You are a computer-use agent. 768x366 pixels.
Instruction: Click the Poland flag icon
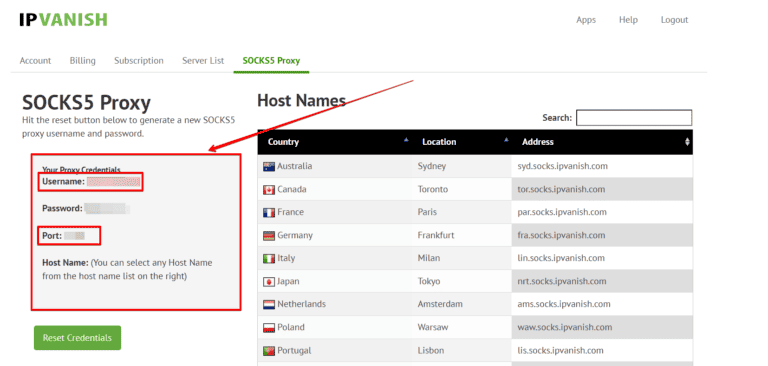point(268,327)
